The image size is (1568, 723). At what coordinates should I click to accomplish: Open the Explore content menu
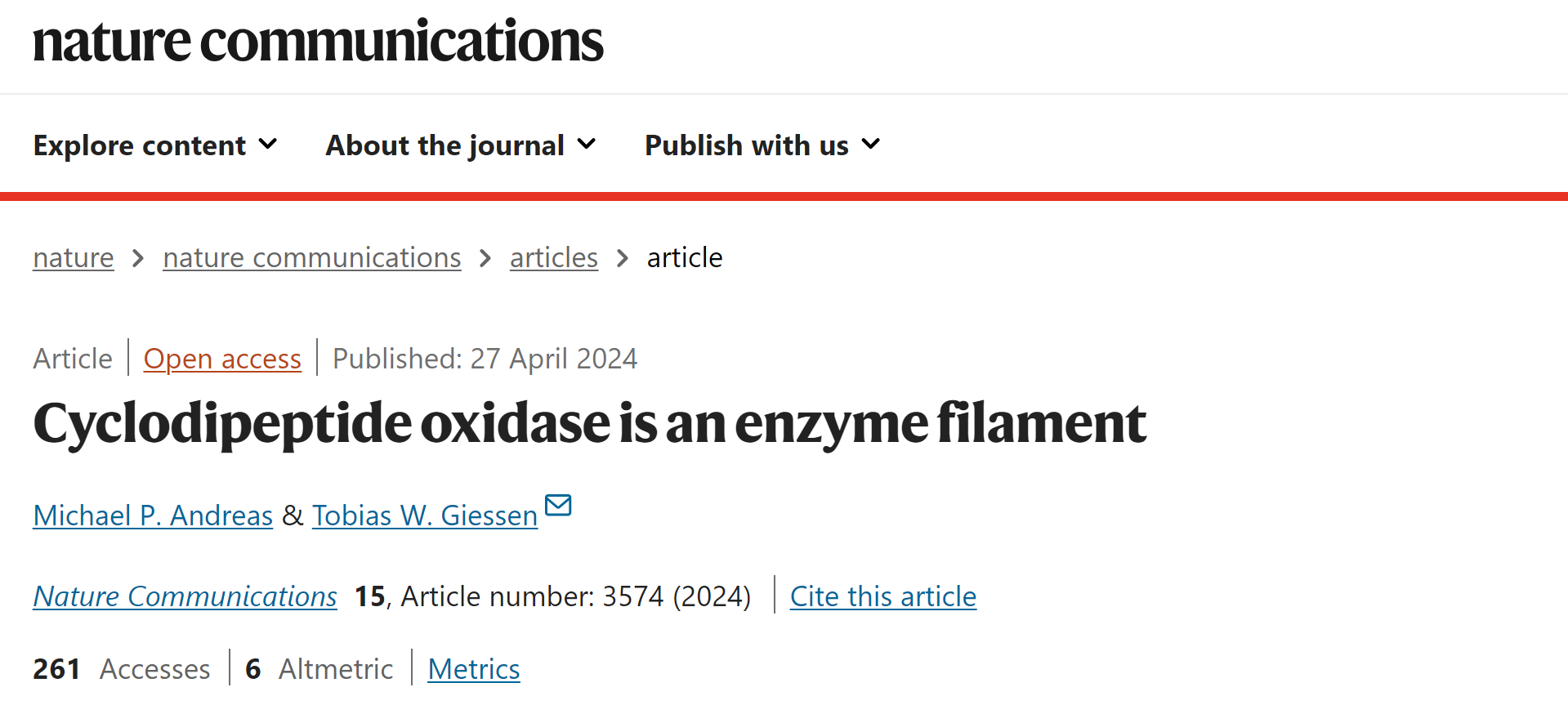click(155, 145)
